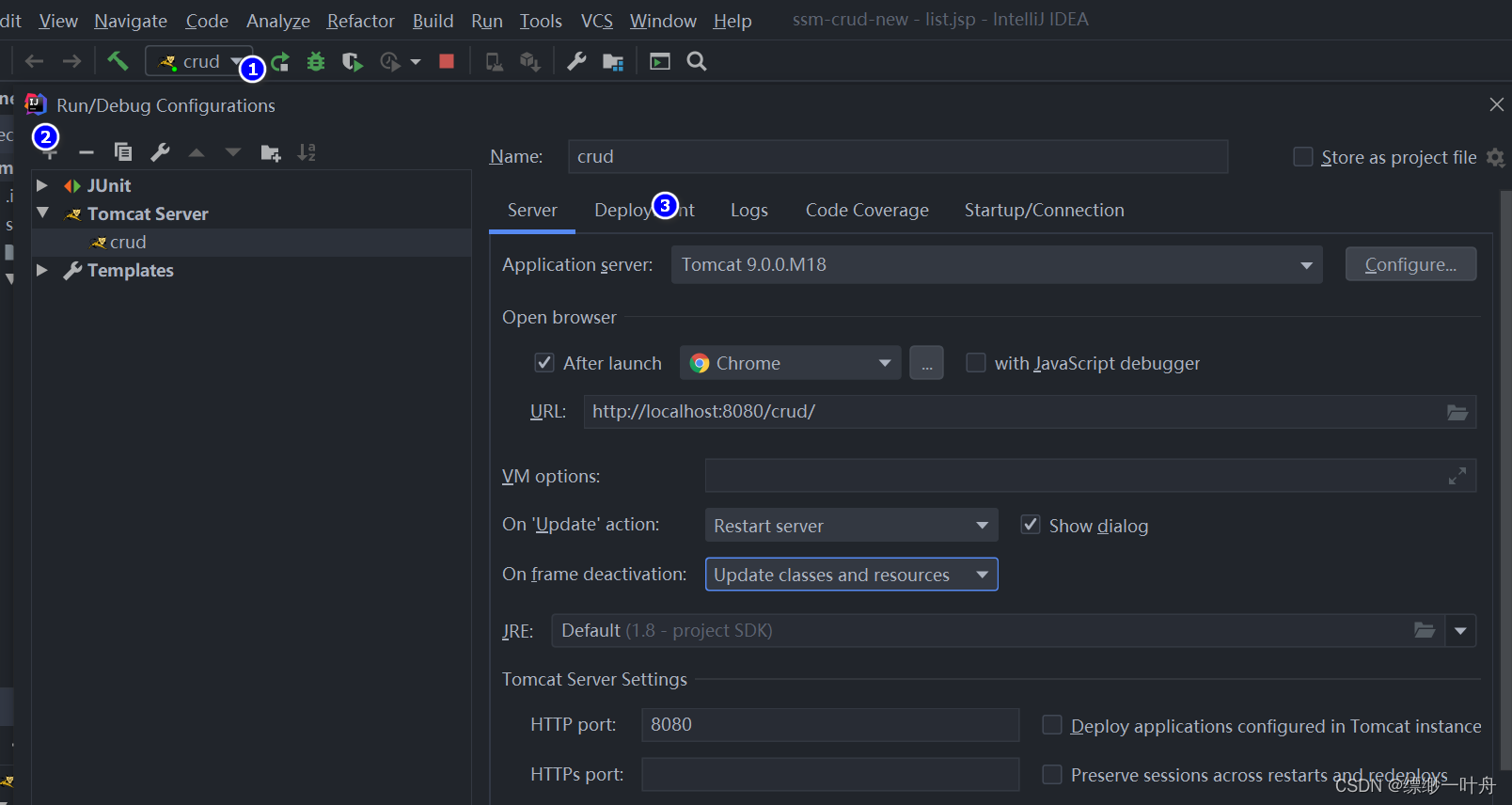The height and width of the screenshot is (805, 1512).
Task: Enable Store as project file checkbox
Action: [x=1303, y=157]
